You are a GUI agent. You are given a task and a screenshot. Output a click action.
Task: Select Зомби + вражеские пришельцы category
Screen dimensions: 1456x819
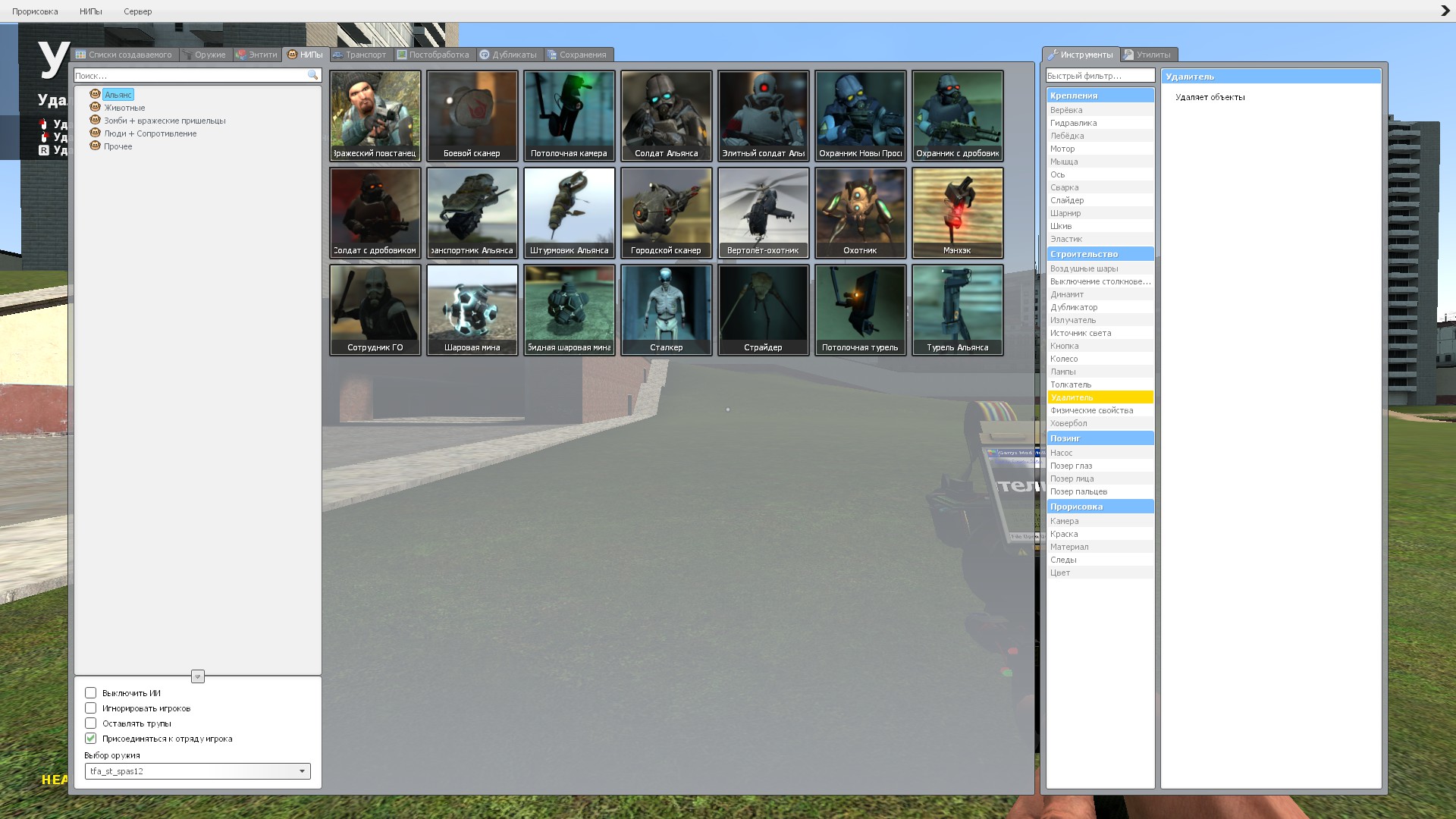165,121
